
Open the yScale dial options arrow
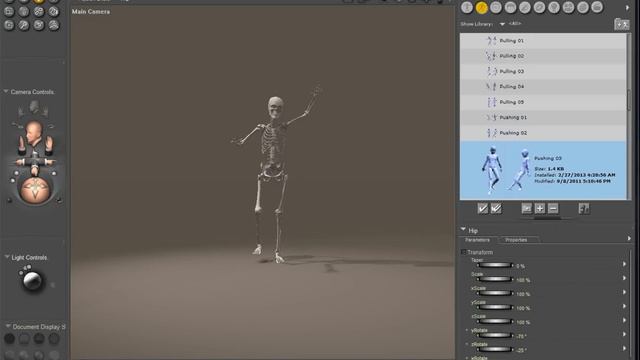coord(624,306)
